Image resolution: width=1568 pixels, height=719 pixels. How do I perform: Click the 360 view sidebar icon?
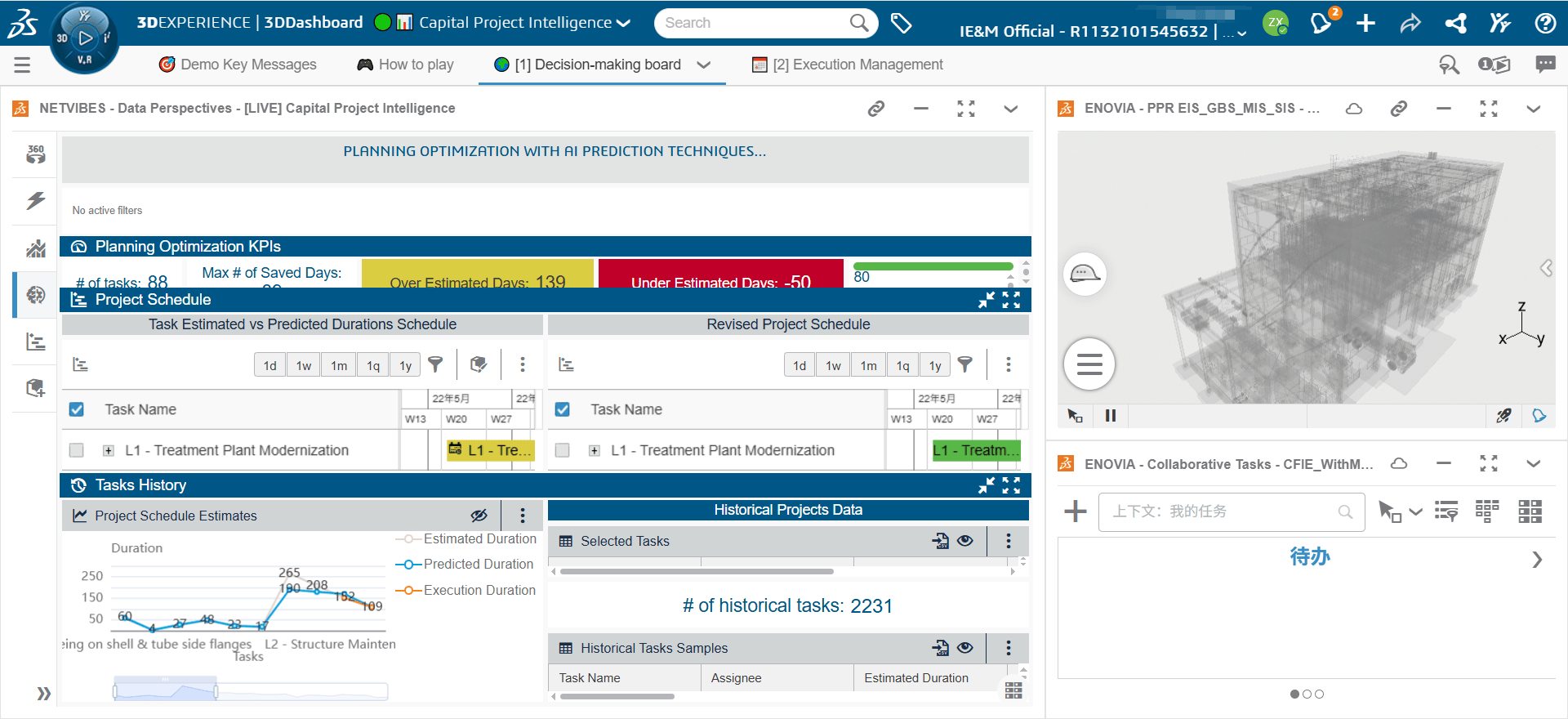coord(35,154)
